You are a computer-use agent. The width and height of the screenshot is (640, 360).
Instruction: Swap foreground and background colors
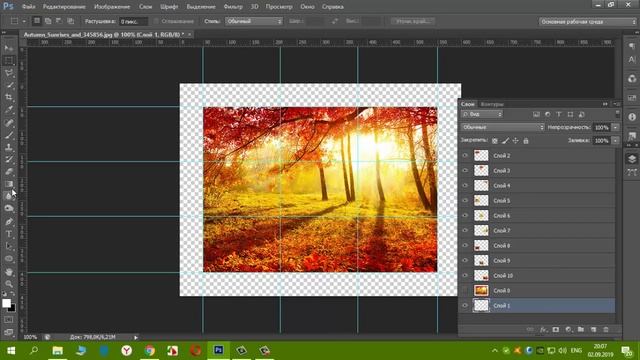coord(13,294)
